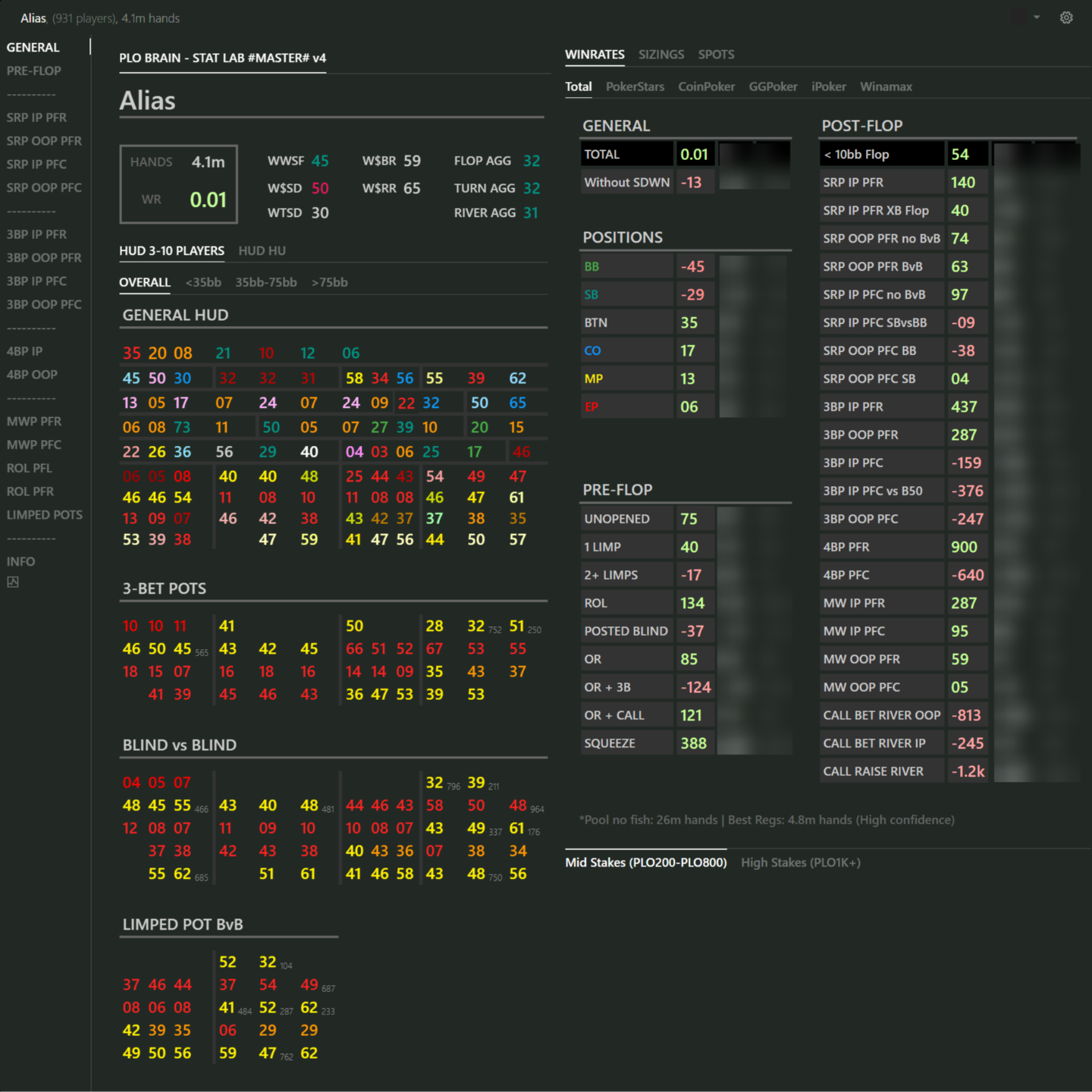Image resolution: width=1092 pixels, height=1092 pixels.
Task: Open settings with the gear icon
Action: [x=1066, y=17]
